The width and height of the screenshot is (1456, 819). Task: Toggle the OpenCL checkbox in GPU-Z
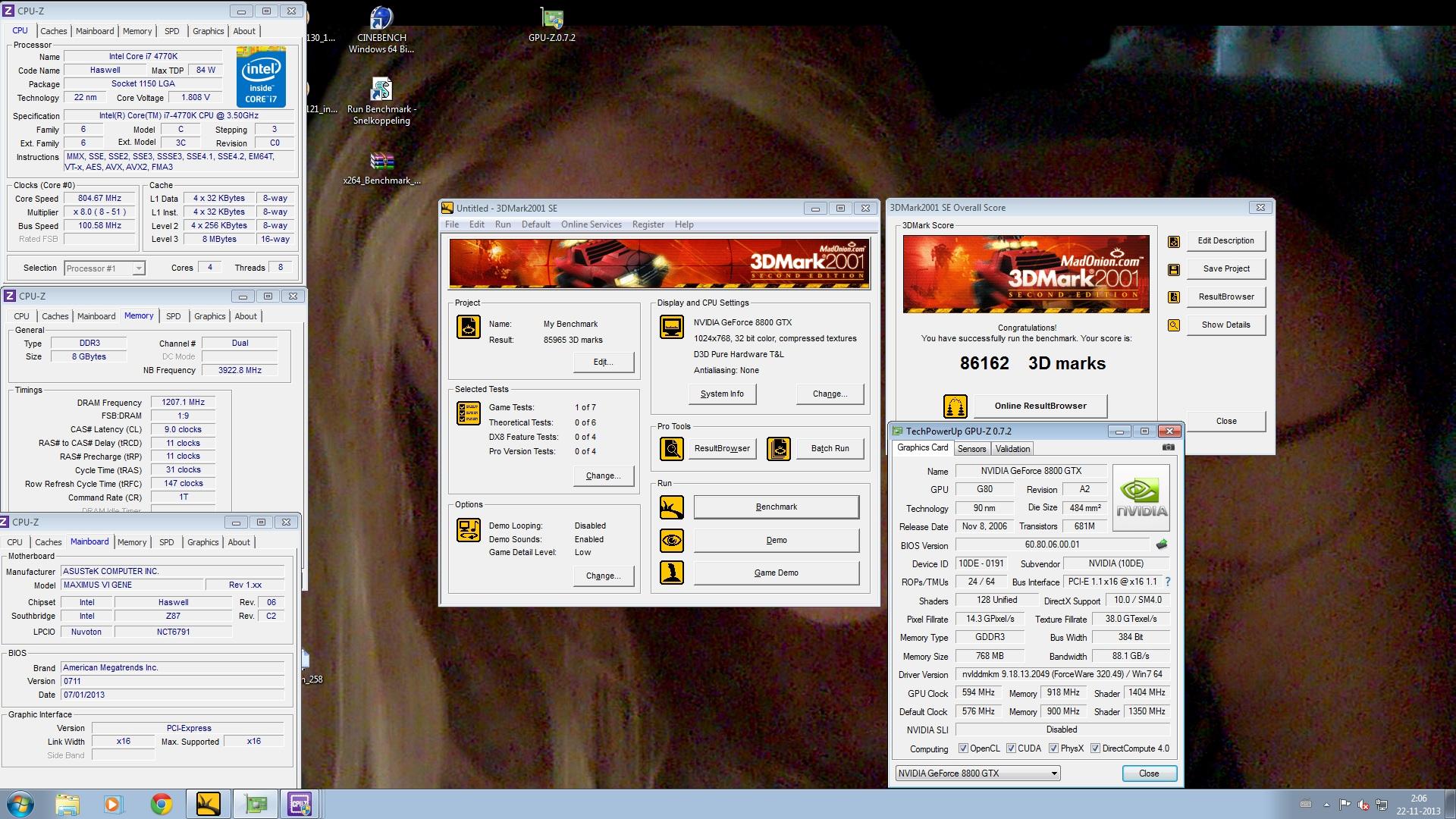(963, 748)
